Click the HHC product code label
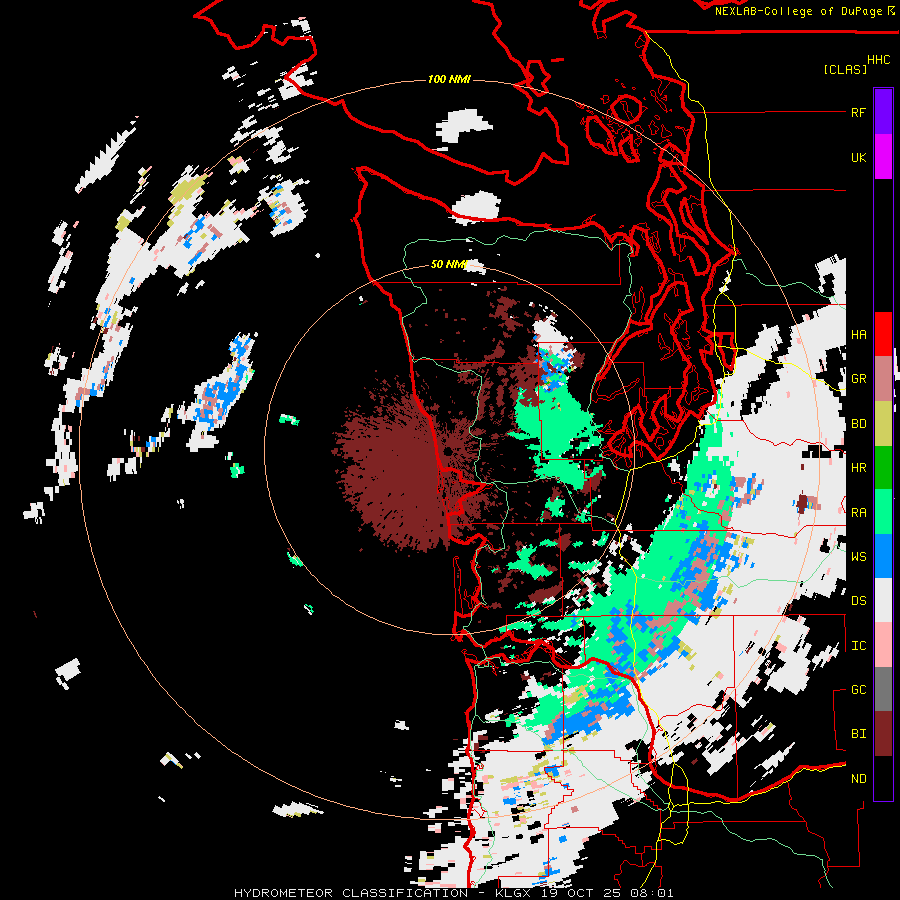The width and height of the screenshot is (900, 900). (x=879, y=59)
